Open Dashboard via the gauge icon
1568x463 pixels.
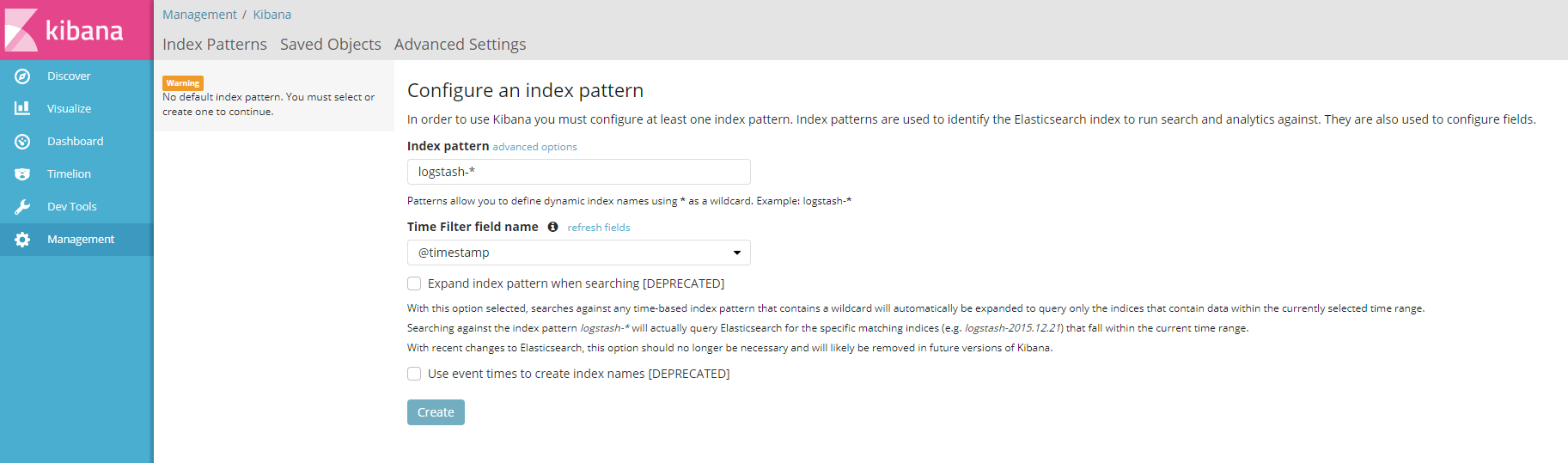(22, 142)
